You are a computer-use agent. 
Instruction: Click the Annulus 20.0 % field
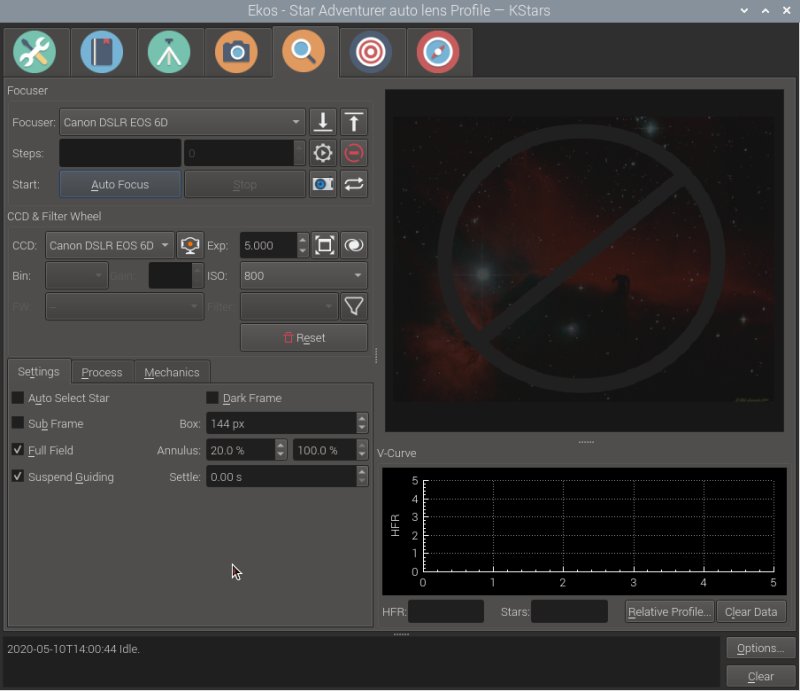(241, 450)
